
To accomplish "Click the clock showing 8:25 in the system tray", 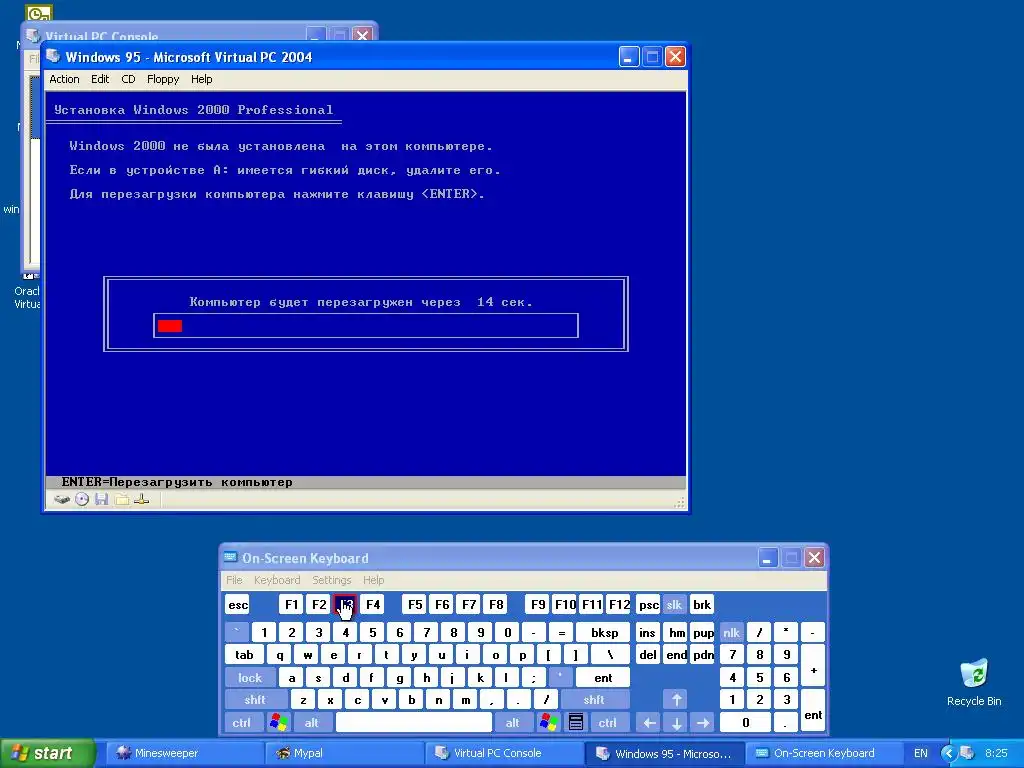I will (996, 753).
